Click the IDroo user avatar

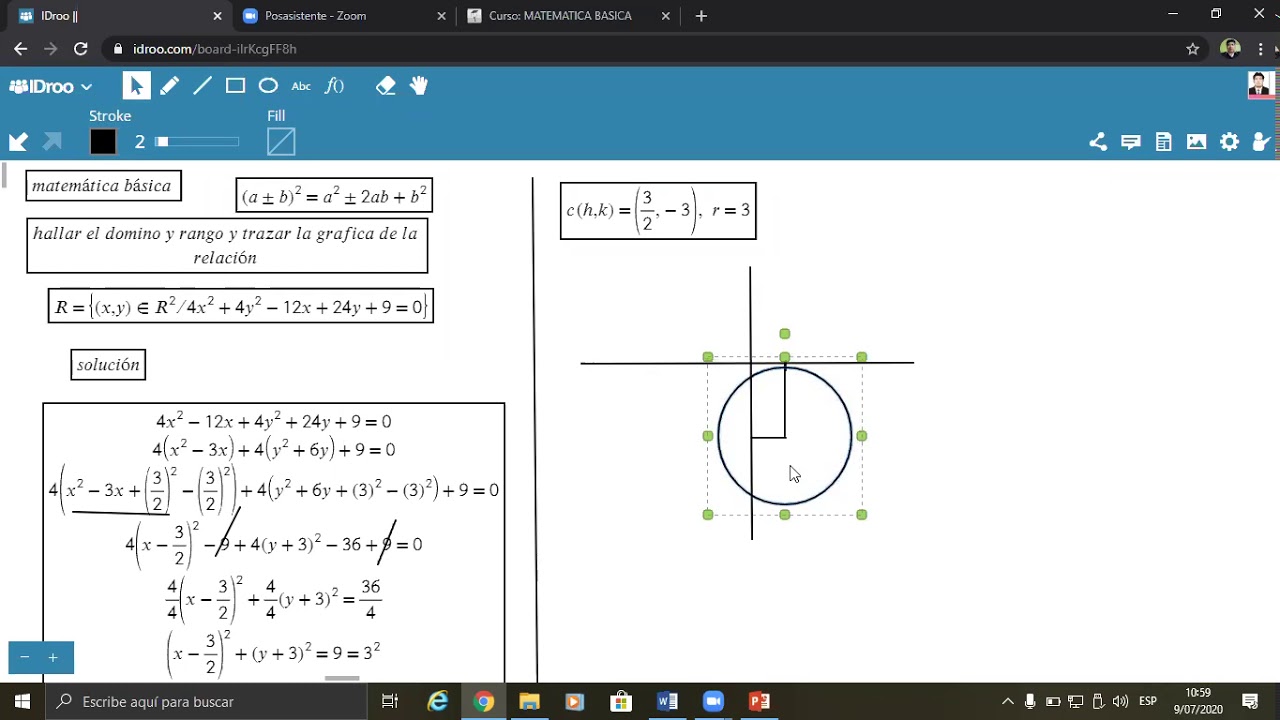pyautogui.click(x=1261, y=85)
